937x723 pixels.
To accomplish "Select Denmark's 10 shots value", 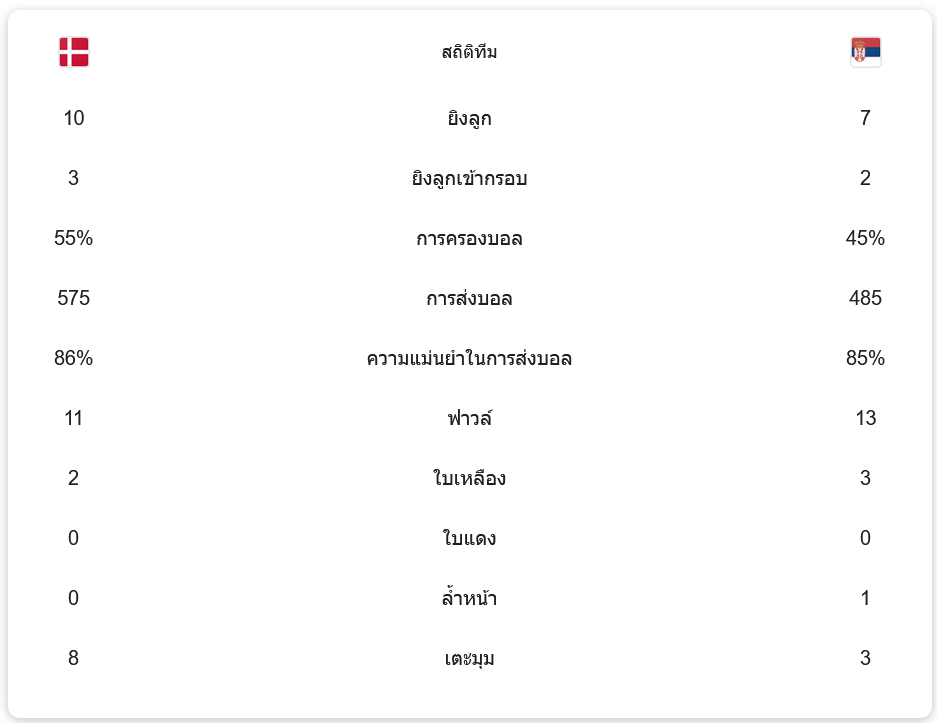I will [x=74, y=118].
